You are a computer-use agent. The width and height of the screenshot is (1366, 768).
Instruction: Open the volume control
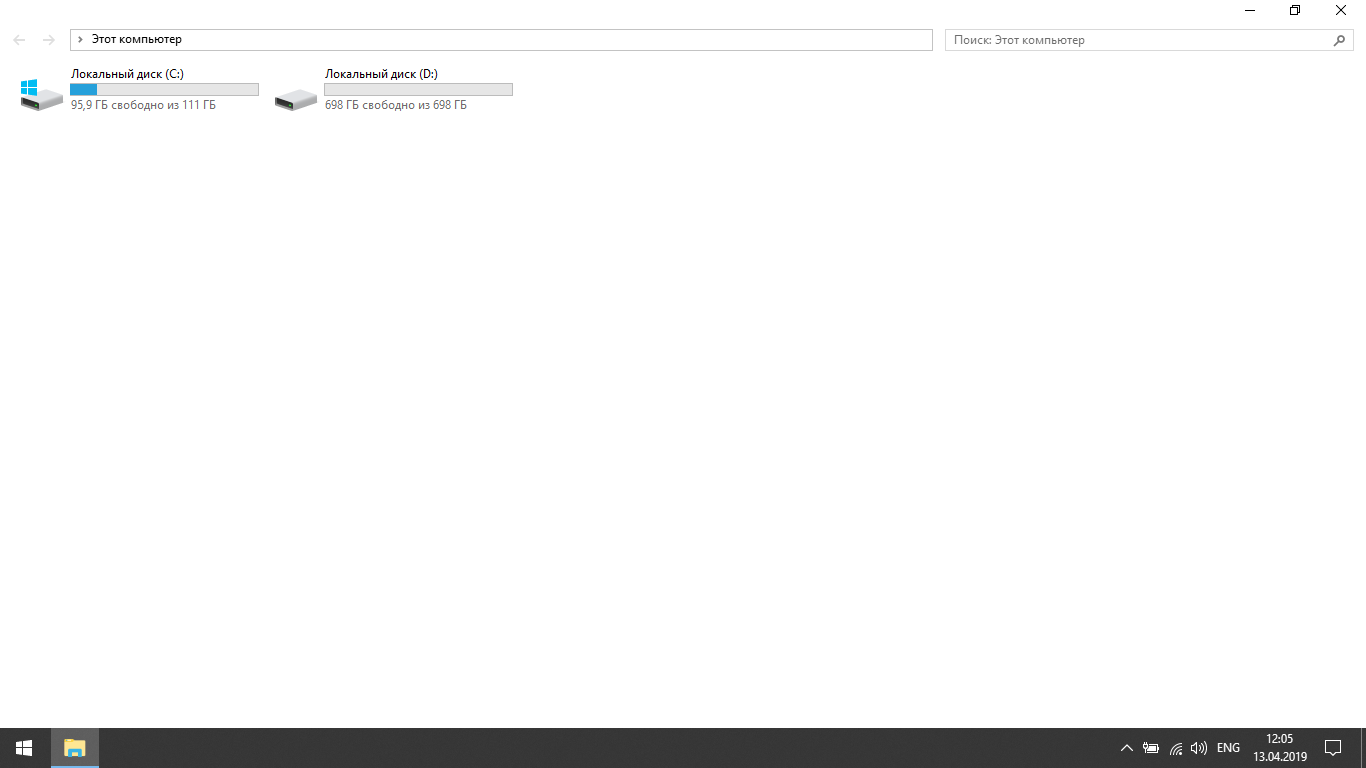tap(1199, 748)
